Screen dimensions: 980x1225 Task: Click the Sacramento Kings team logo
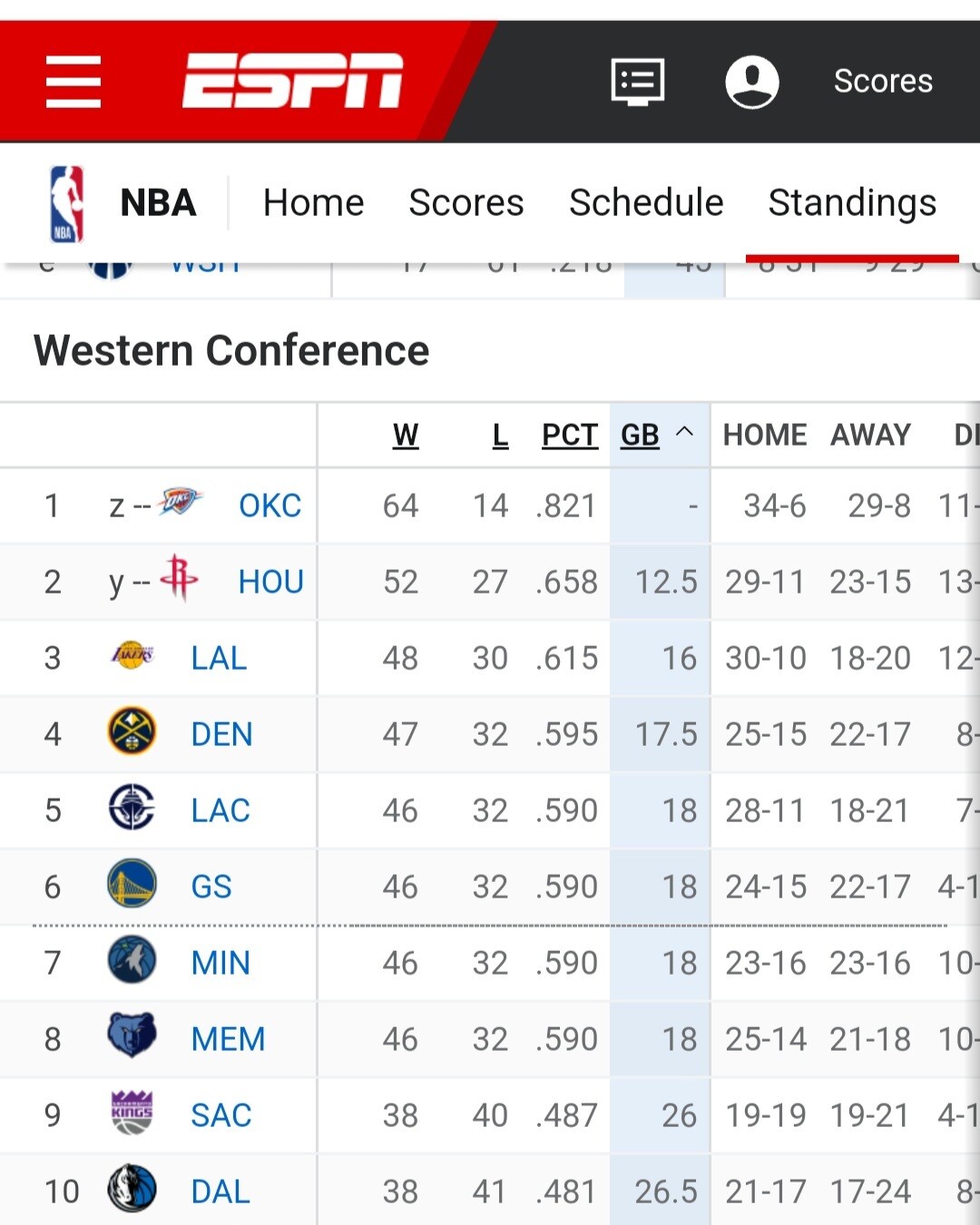point(132,1113)
